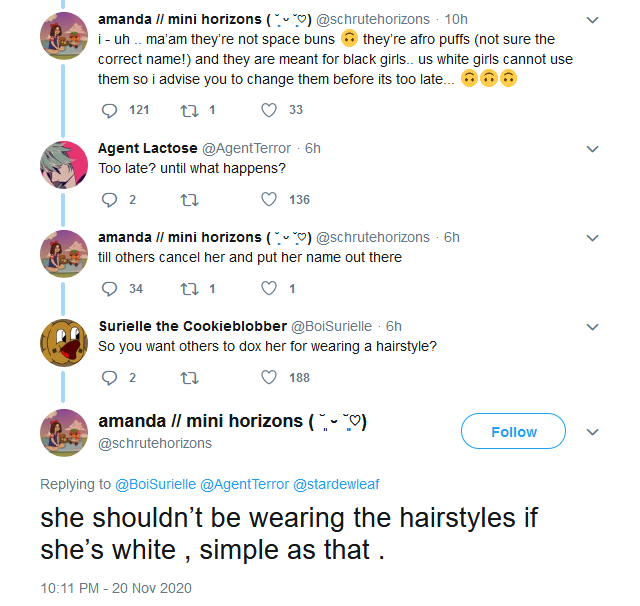Reply to Agent Lactose's tweet
This screenshot has width=640, height=606.
pyautogui.click(x=110, y=199)
